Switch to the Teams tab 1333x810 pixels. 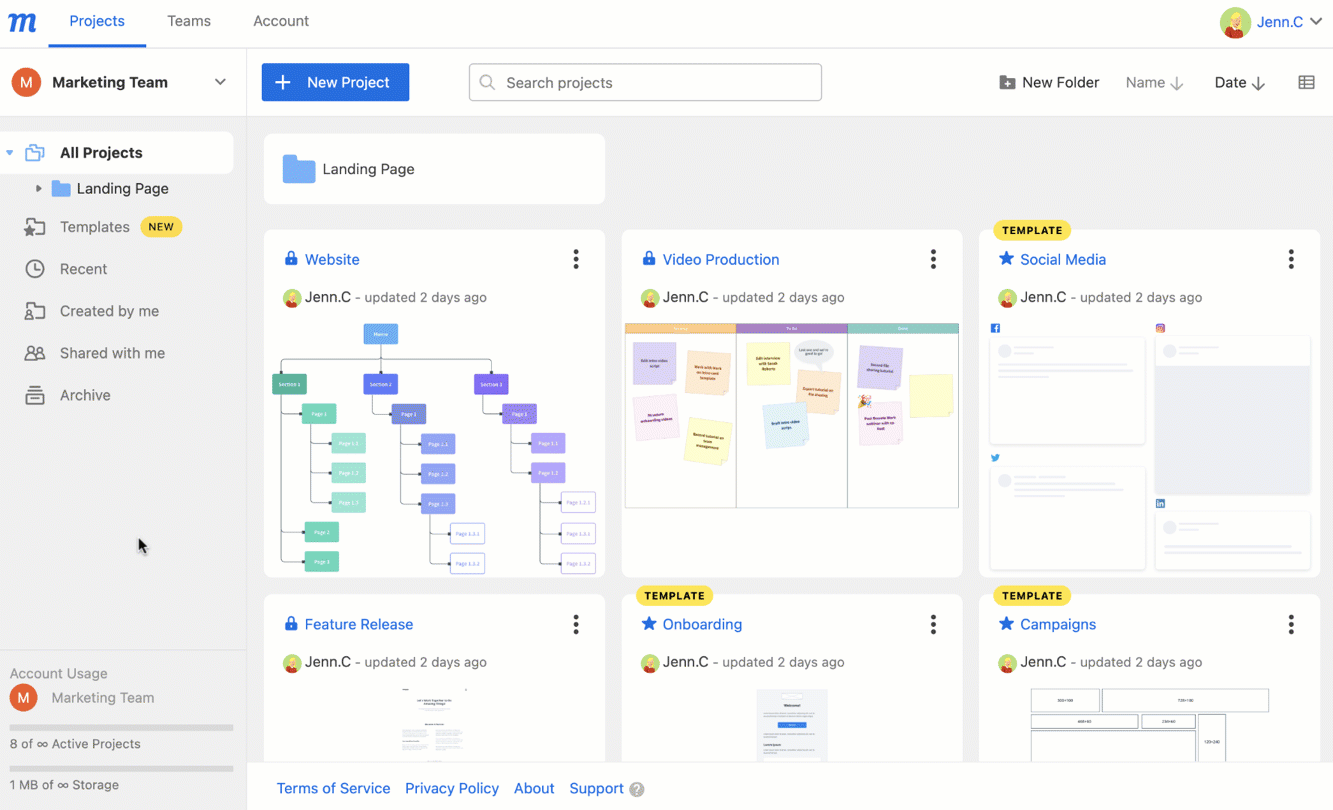pos(189,21)
